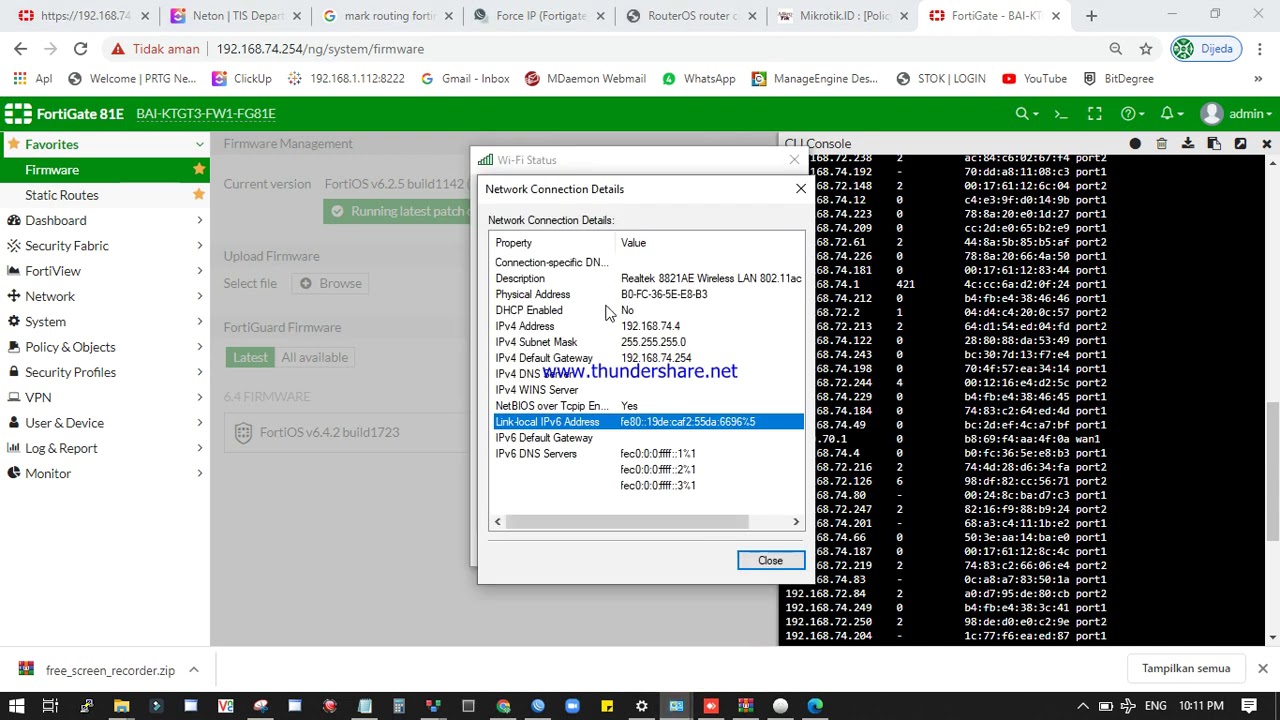
Task: Open File Explorer from taskbar
Action: click(121, 706)
